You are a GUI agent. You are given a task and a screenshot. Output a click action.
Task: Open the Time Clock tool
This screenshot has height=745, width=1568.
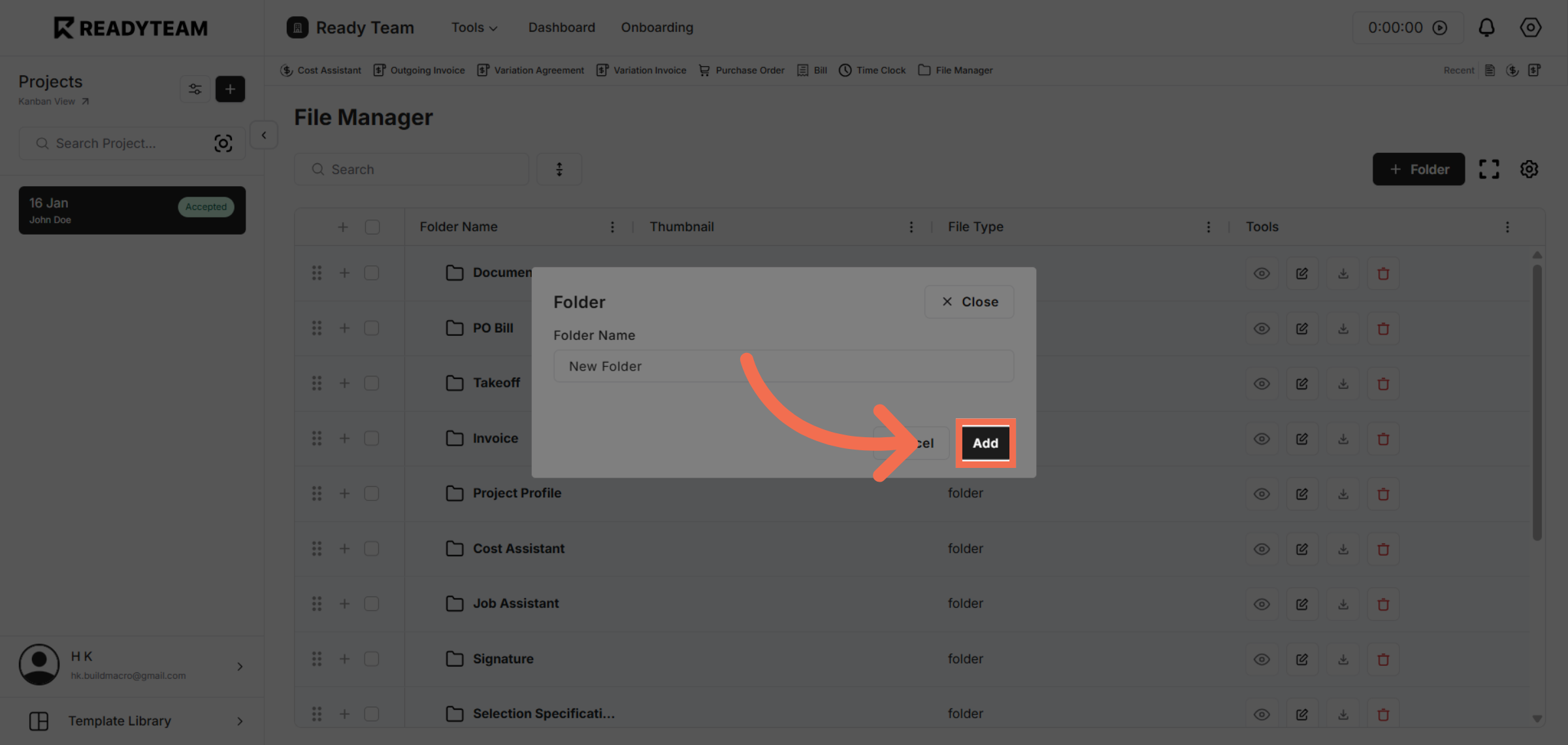pyautogui.click(x=872, y=70)
